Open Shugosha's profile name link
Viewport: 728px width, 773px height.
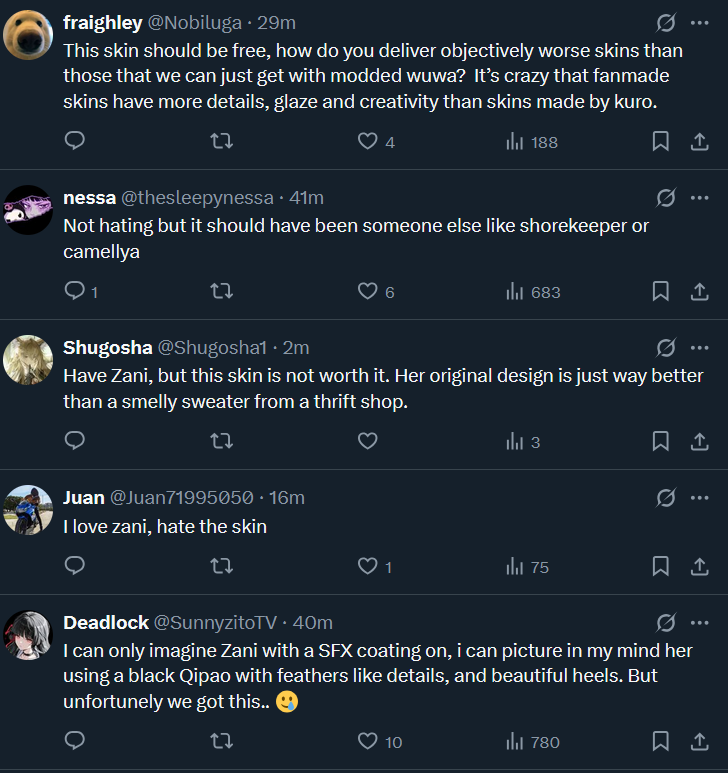pyautogui.click(x=107, y=347)
